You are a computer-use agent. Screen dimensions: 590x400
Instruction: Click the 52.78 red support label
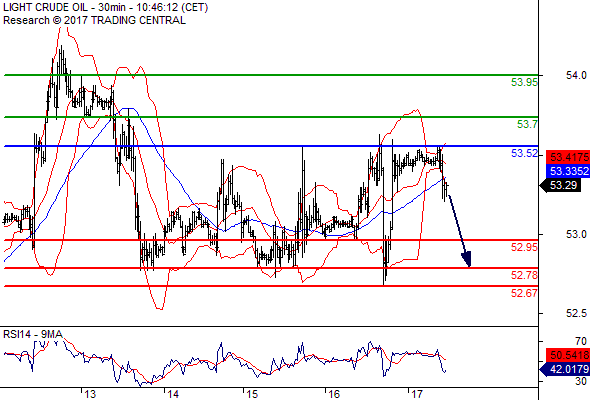point(524,275)
